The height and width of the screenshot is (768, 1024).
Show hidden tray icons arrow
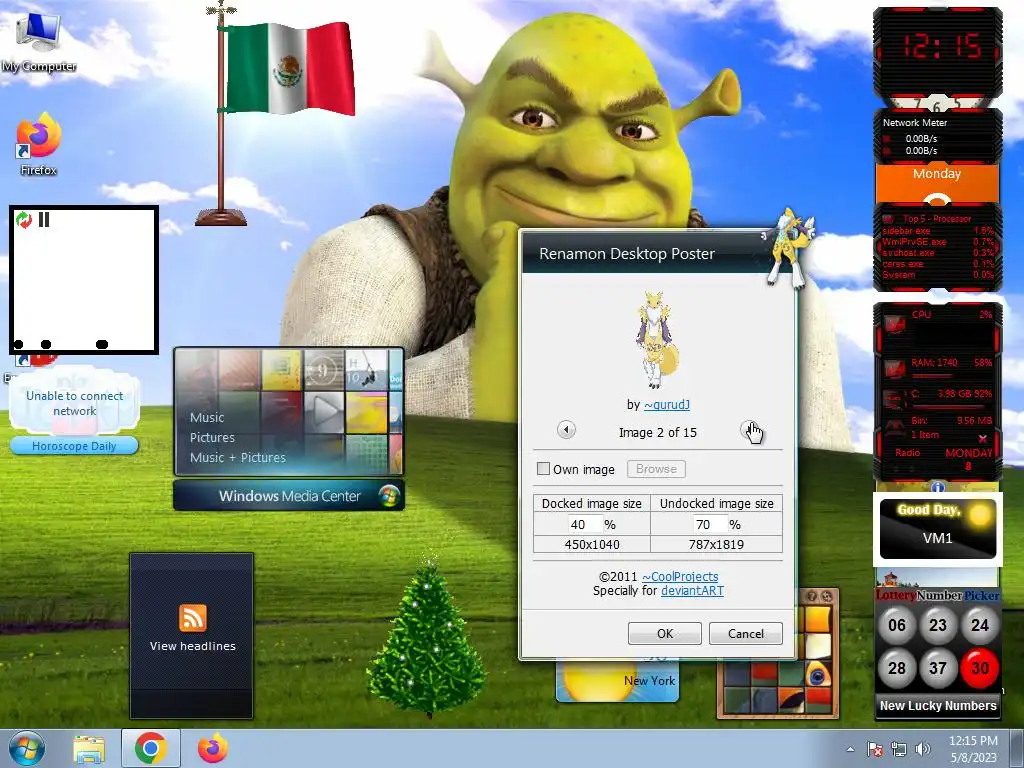click(850, 749)
